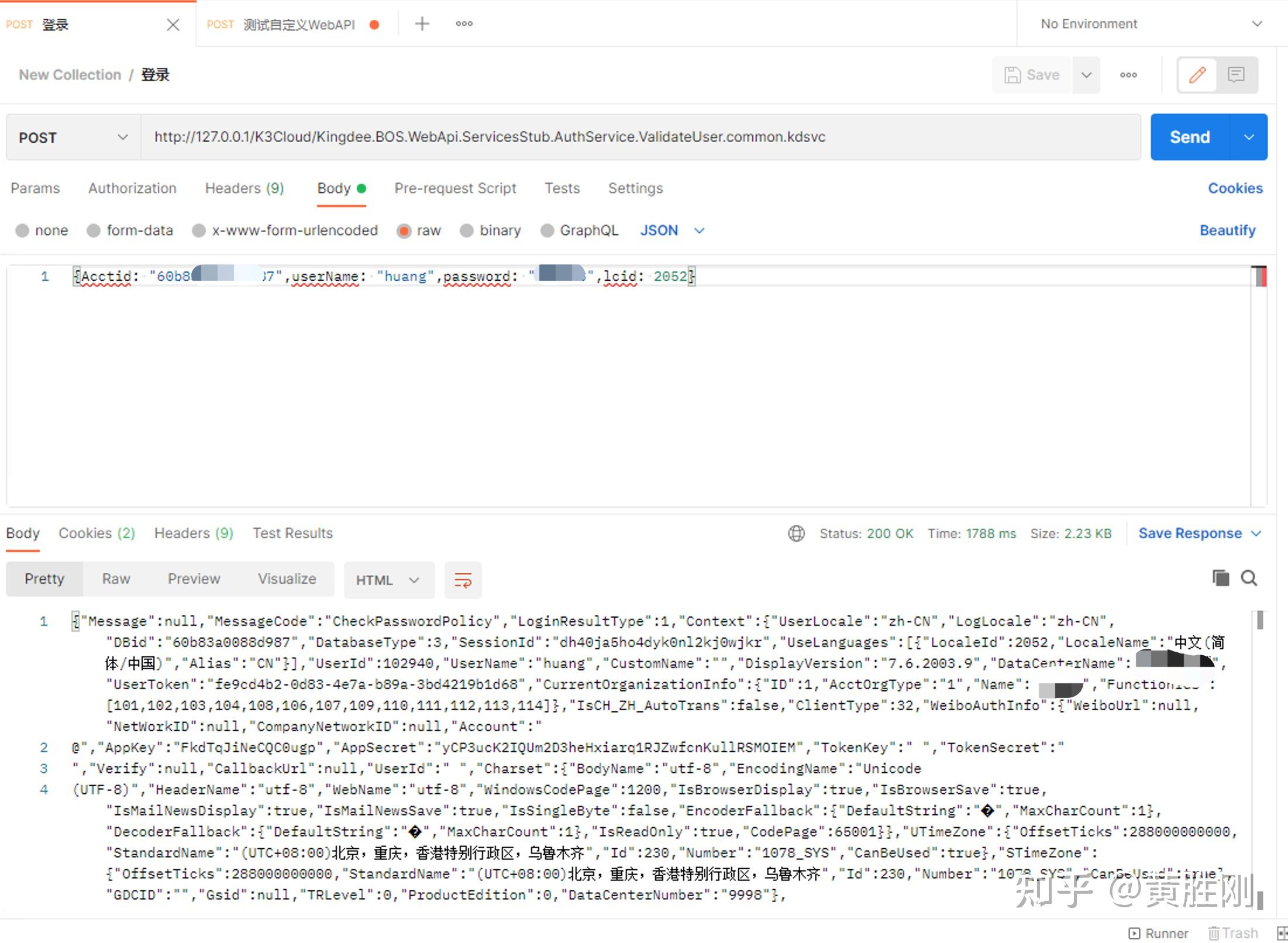Copy response using the copy icon
Viewport: 1288px width, 943px height.
pos(1220,578)
